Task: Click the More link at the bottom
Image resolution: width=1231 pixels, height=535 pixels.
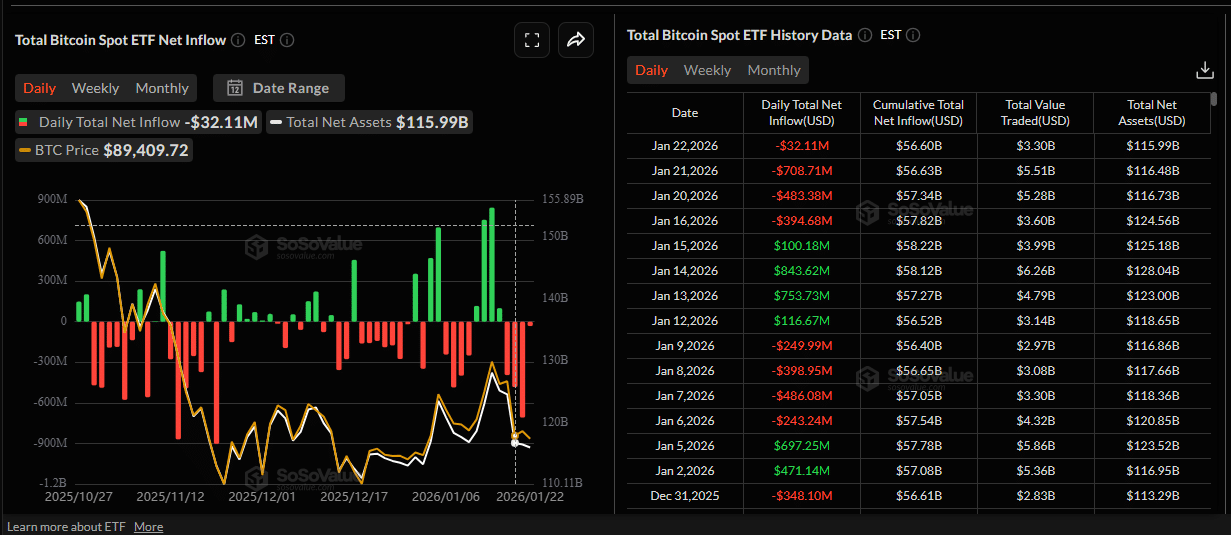Action: pos(148,527)
